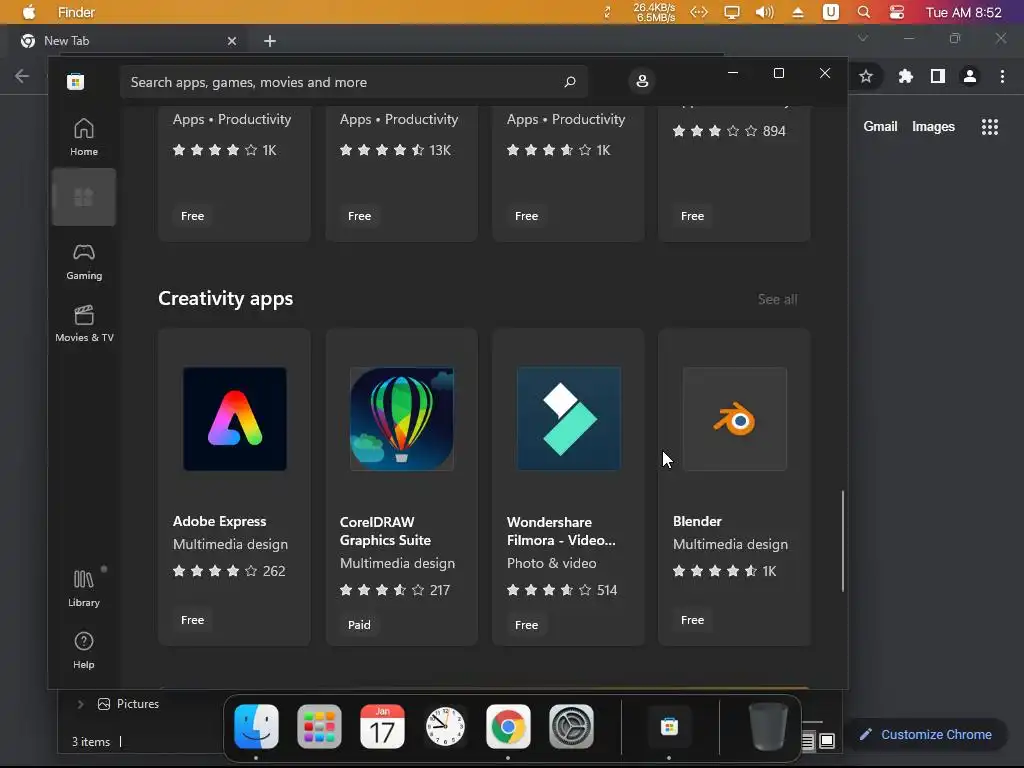Open the Trash in the Dock
This screenshot has width=1024, height=768.
tap(768, 726)
